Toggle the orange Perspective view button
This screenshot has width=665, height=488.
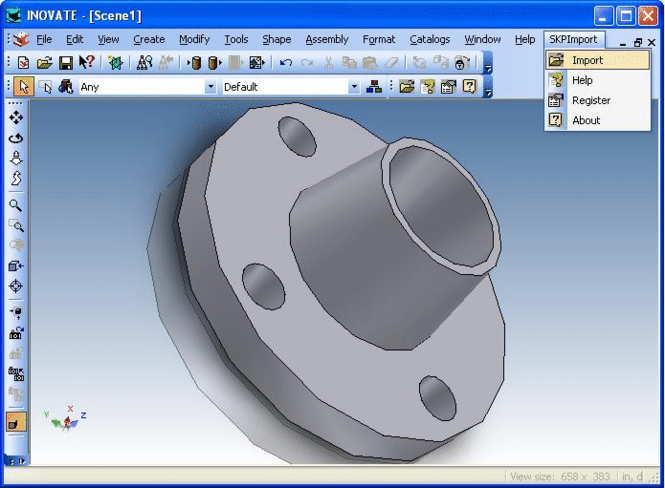coord(16,422)
